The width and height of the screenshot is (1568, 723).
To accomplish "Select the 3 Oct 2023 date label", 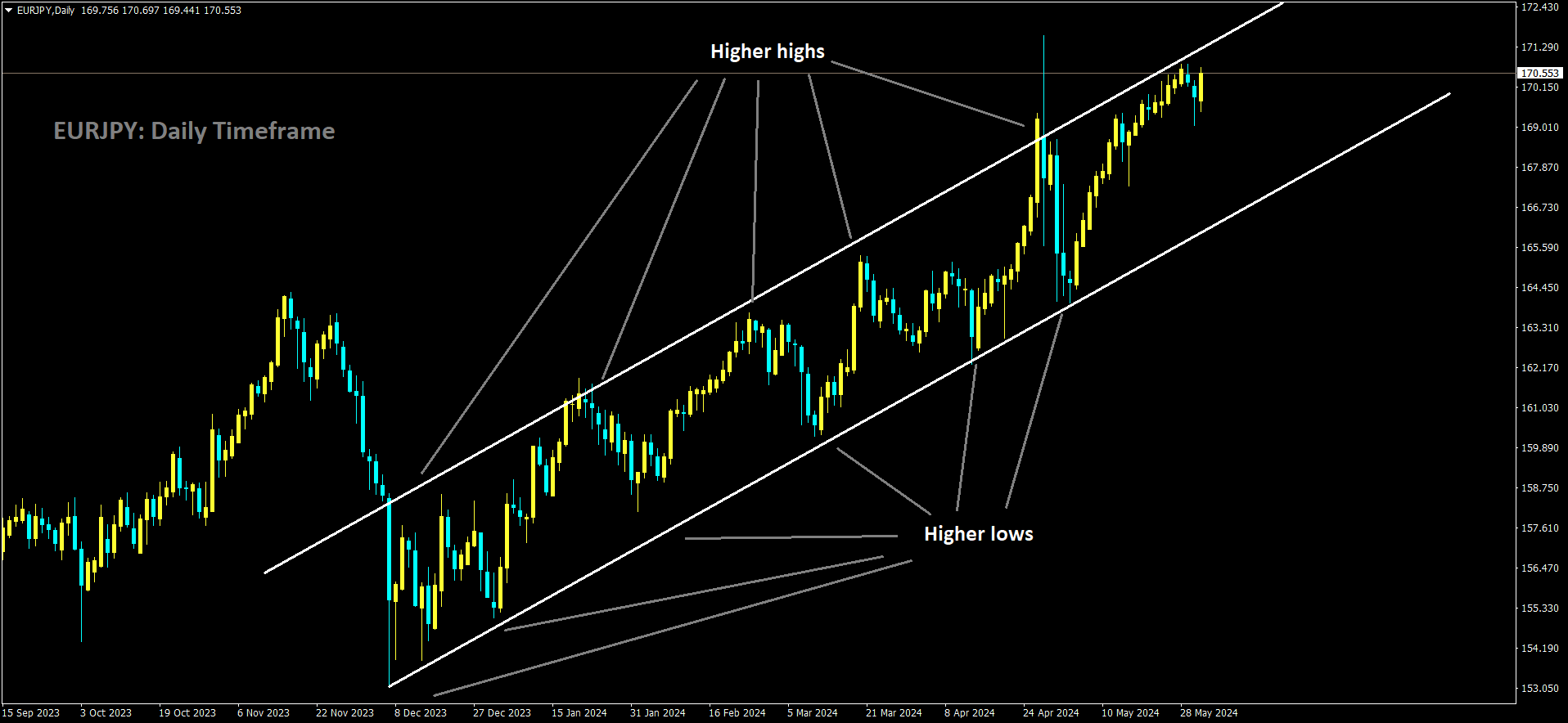I will pyautogui.click(x=106, y=713).
